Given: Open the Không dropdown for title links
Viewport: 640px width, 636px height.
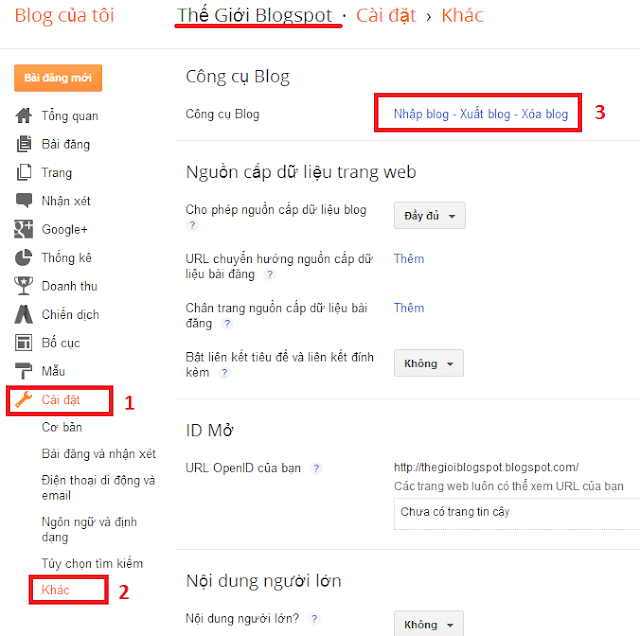Looking at the screenshot, I should coord(429,363).
